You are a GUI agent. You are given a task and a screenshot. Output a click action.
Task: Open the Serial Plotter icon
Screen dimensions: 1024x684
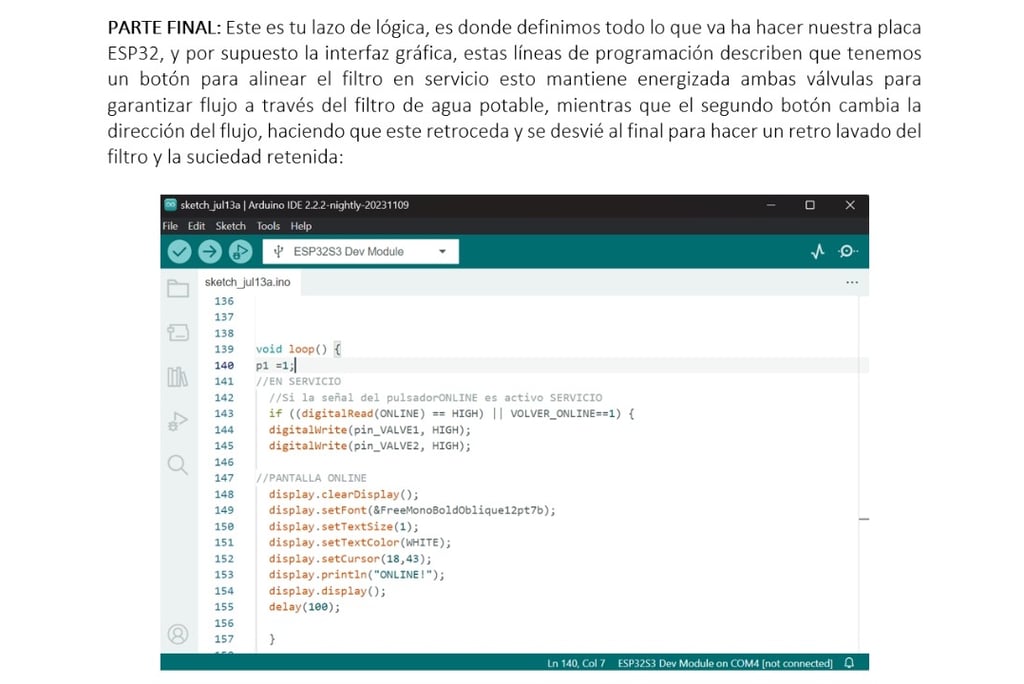pyautogui.click(x=818, y=252)
